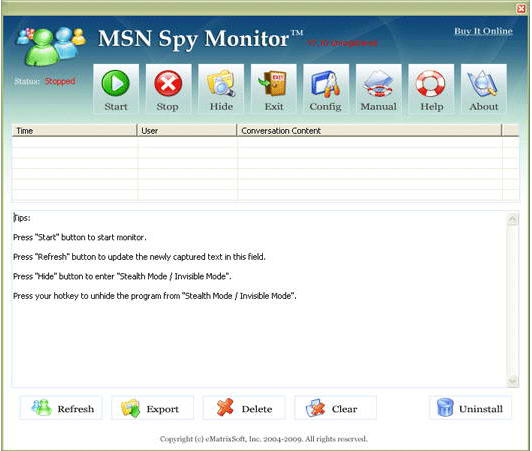The image size is (532, 451).
Task: Open the About icon
Action: [483, 89]
